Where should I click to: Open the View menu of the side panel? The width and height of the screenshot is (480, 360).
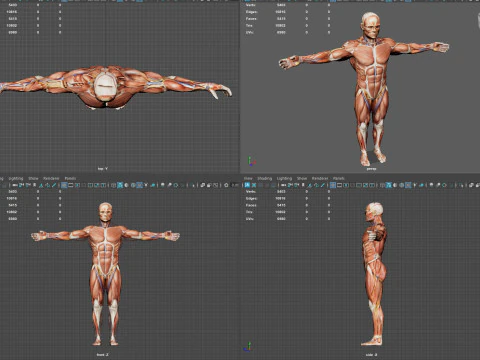coord(248,178)
